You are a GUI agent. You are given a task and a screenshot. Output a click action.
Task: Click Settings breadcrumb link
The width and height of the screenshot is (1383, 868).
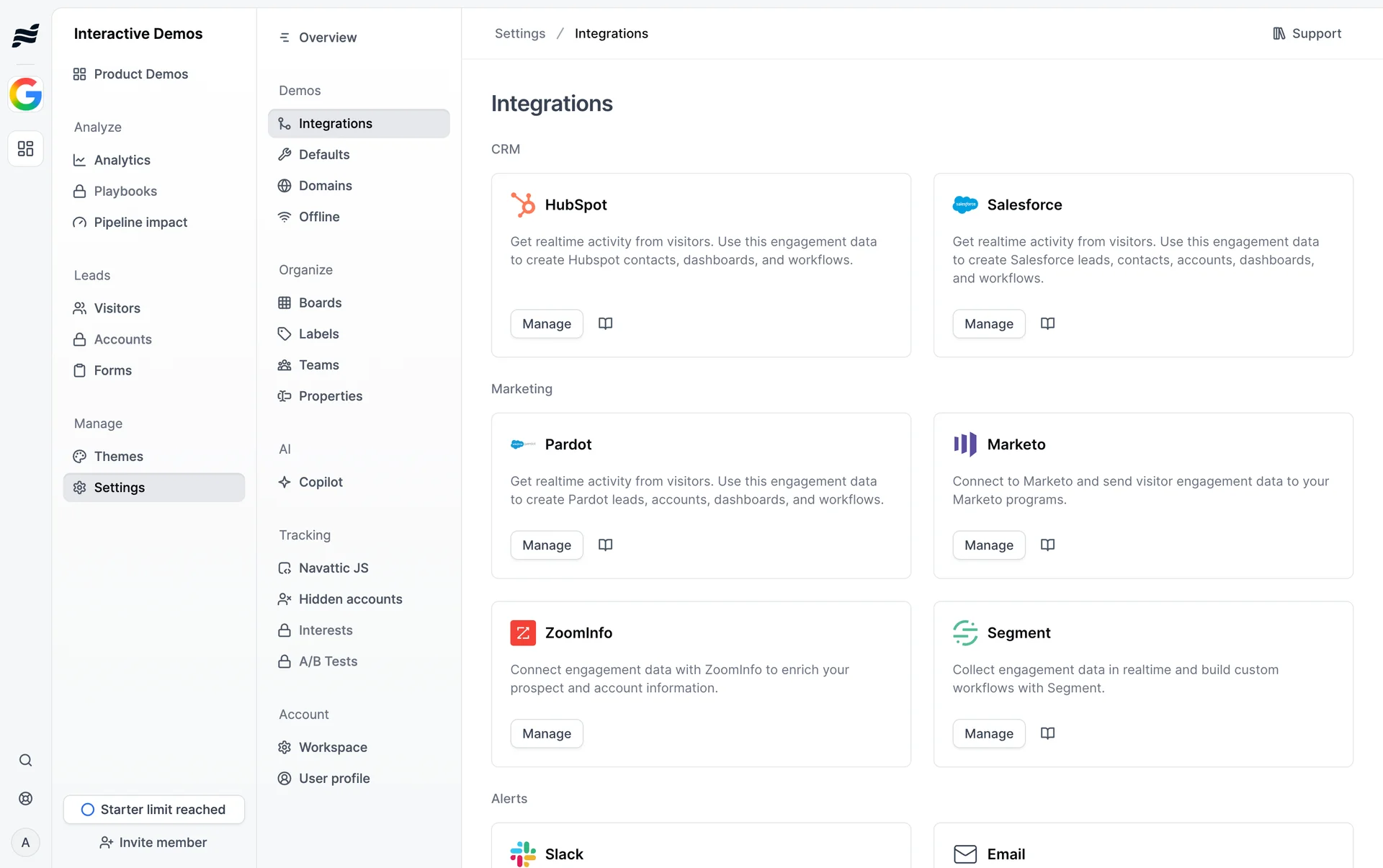(519, 34)
